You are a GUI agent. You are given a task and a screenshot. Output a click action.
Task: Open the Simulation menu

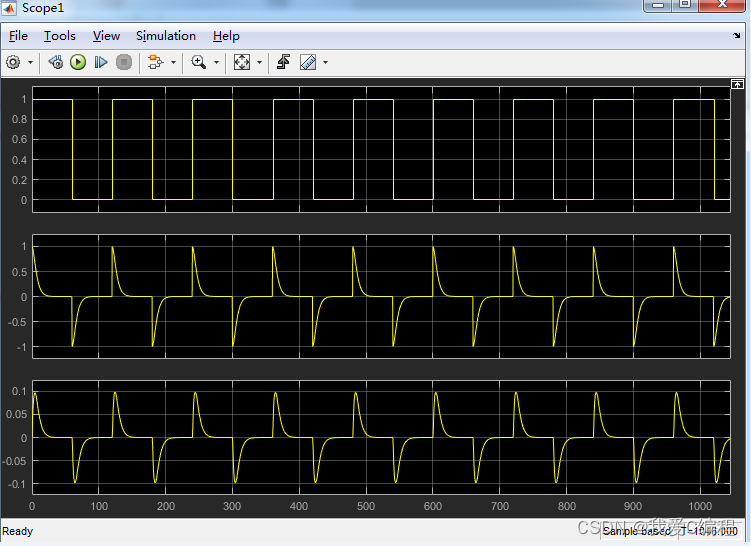point(166,36)
